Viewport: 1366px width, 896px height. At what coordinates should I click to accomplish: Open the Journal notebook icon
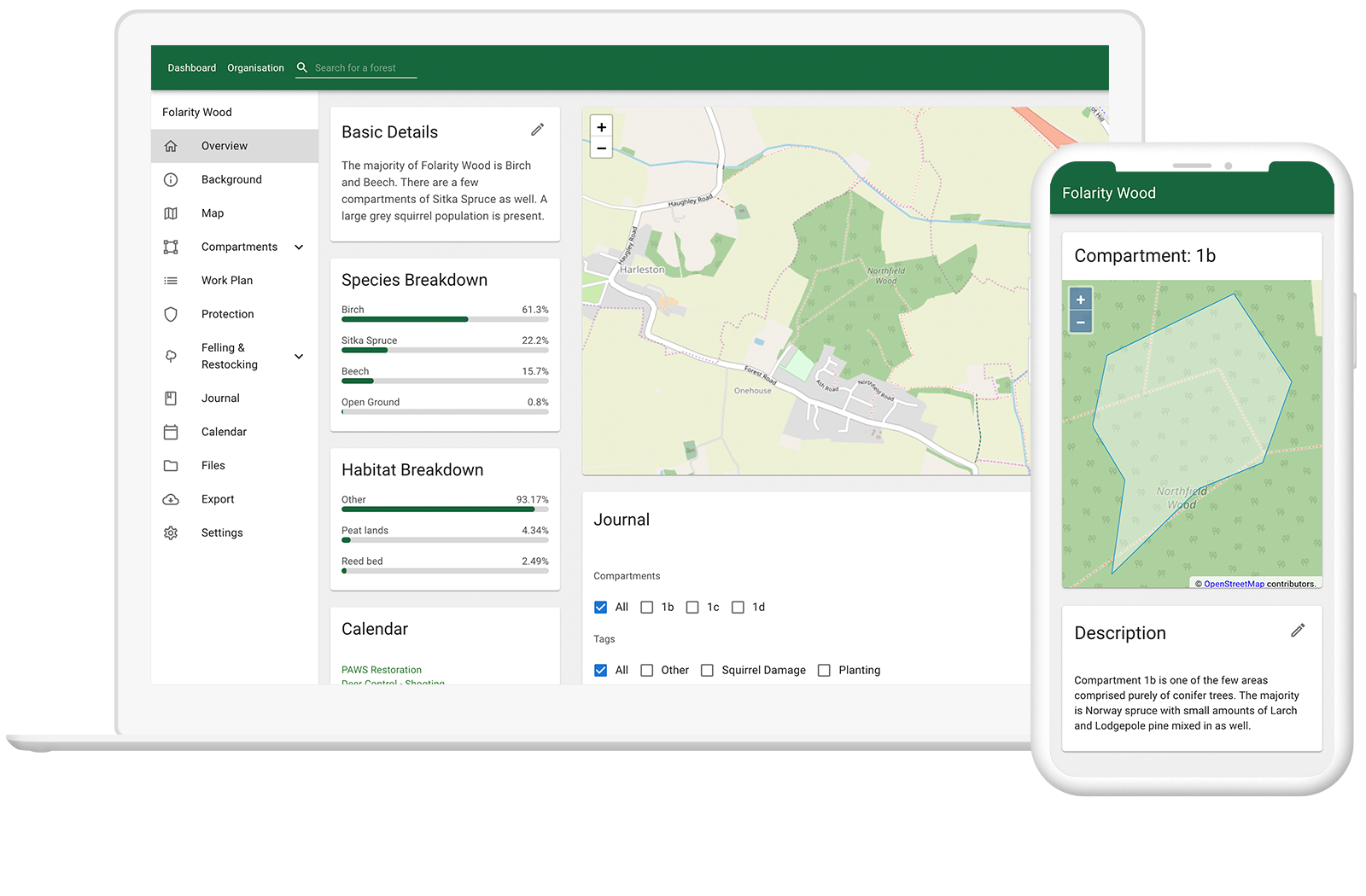click(171, 398)
